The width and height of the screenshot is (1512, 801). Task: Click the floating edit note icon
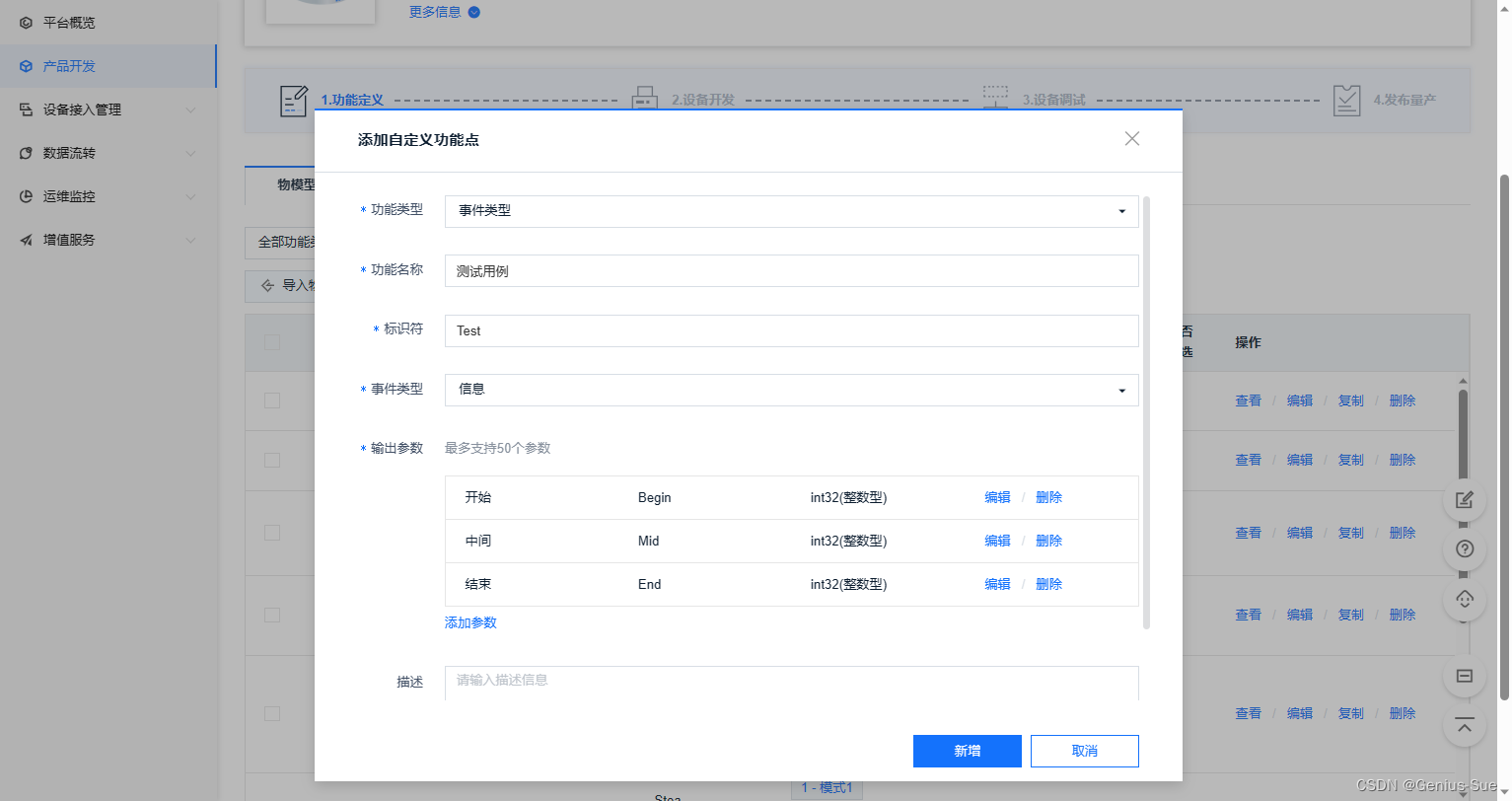click(x=1465, y=500)
